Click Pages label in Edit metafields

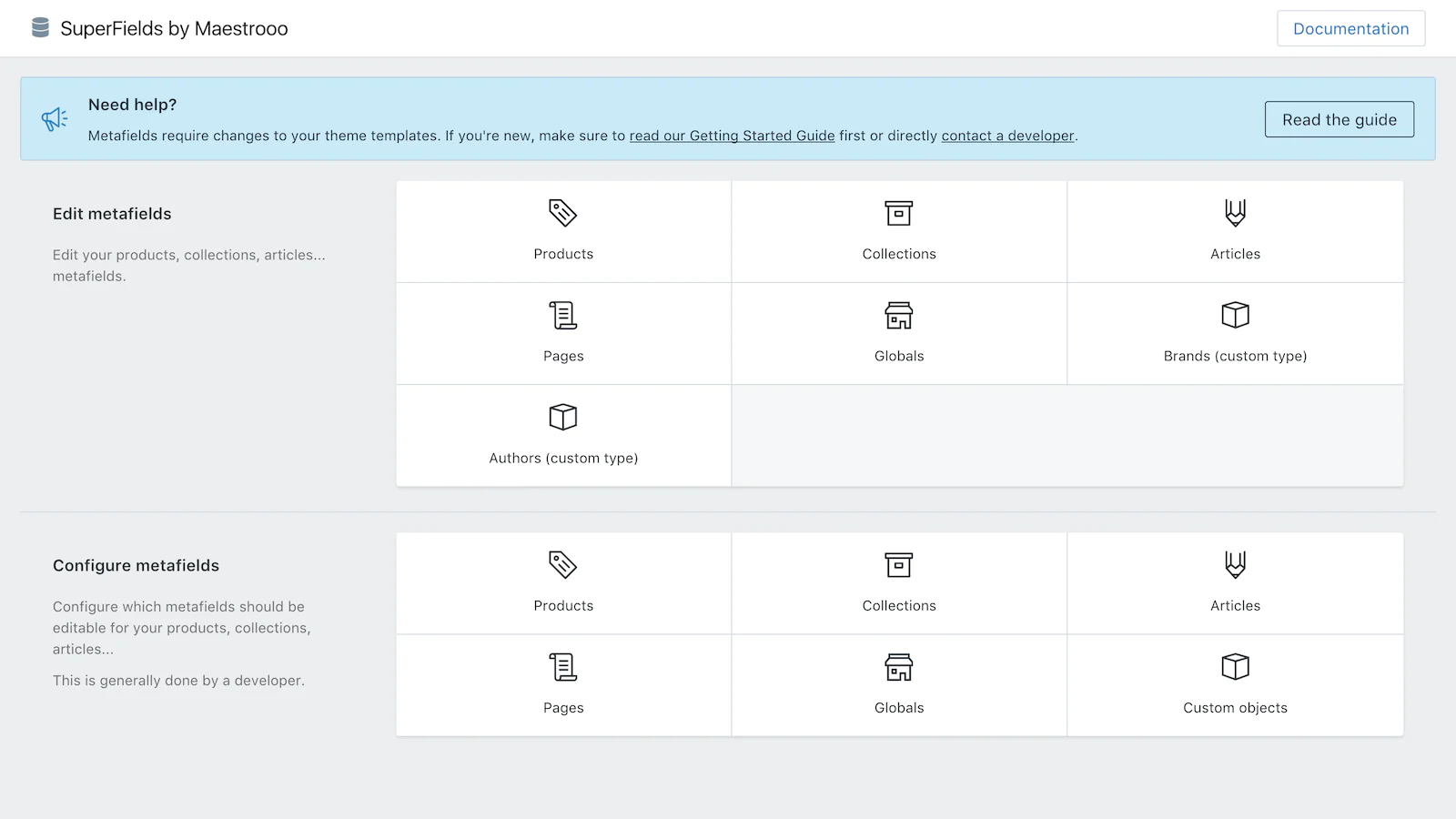click(x=563, y=356)
